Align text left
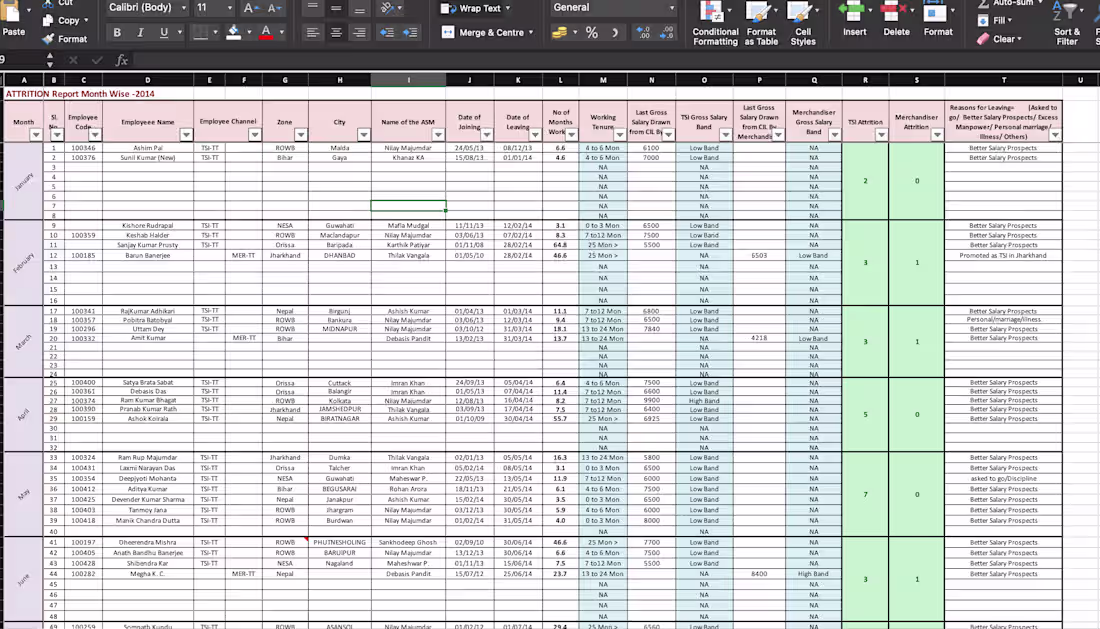 [x=313, y=32]
